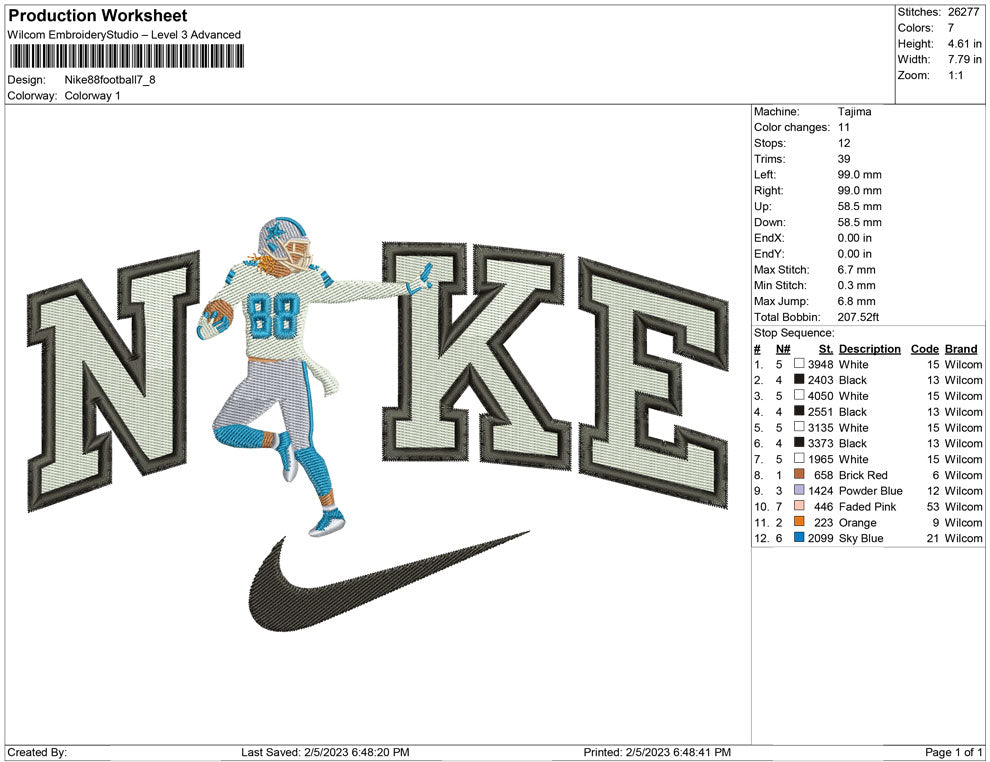
Task: Click the Zoom value 1:1
Action: tap(955, 75)
